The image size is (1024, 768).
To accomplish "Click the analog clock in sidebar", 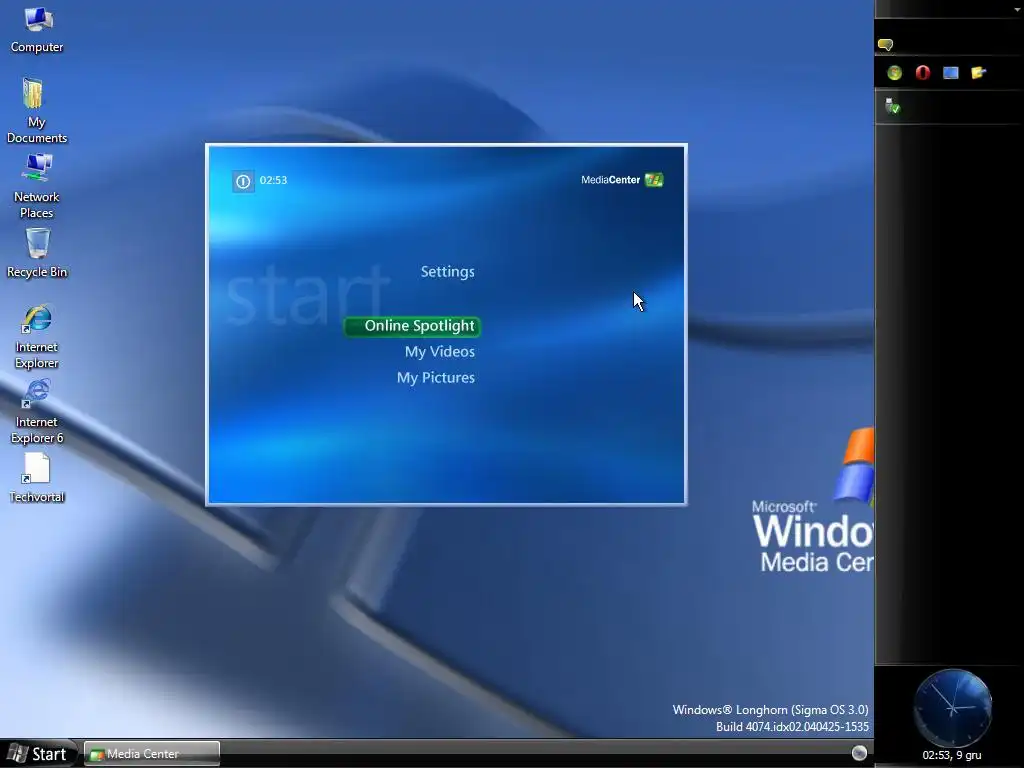I will point(952,708).
